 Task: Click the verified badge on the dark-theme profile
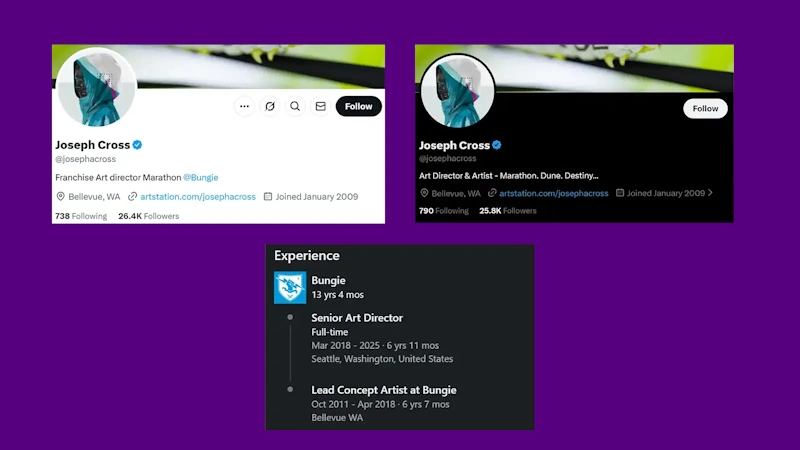tap(496, 145)
